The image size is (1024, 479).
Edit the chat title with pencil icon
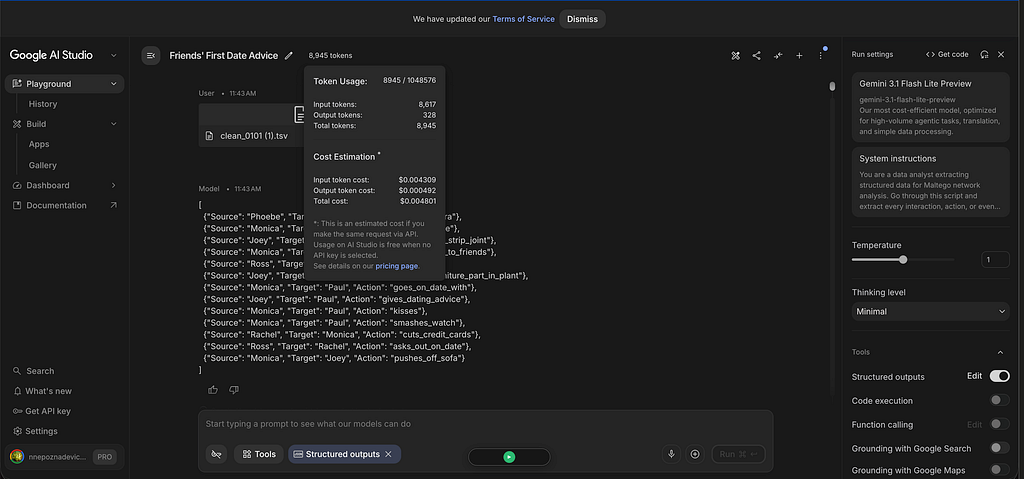[x=289, y=56]
